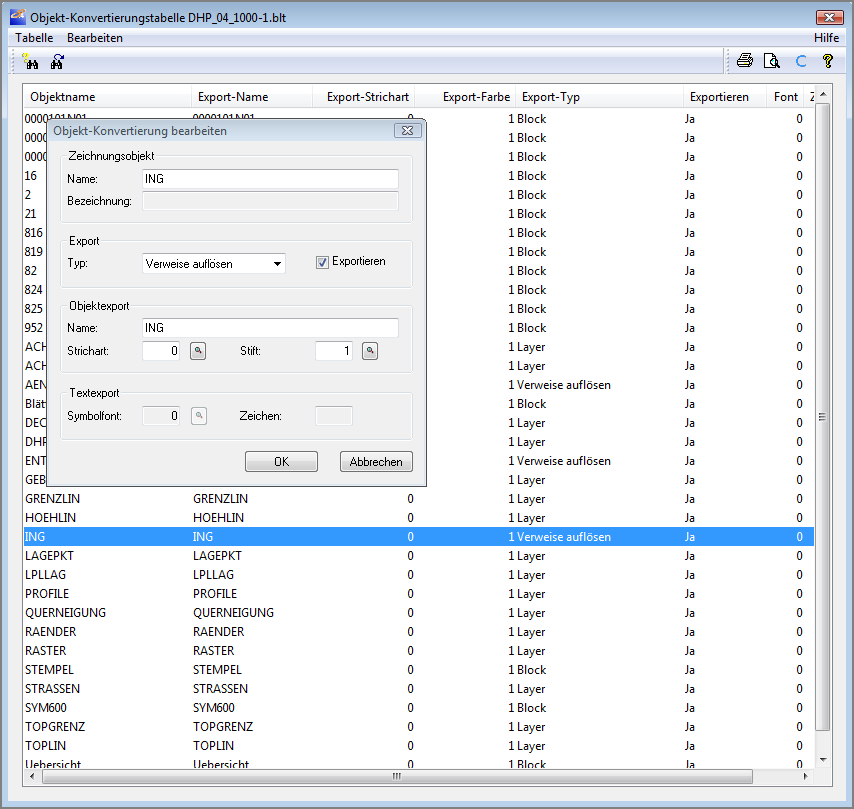Select HOEHLIN in the Objektname column
The image size is (854, 809).
tap(50, 518)
